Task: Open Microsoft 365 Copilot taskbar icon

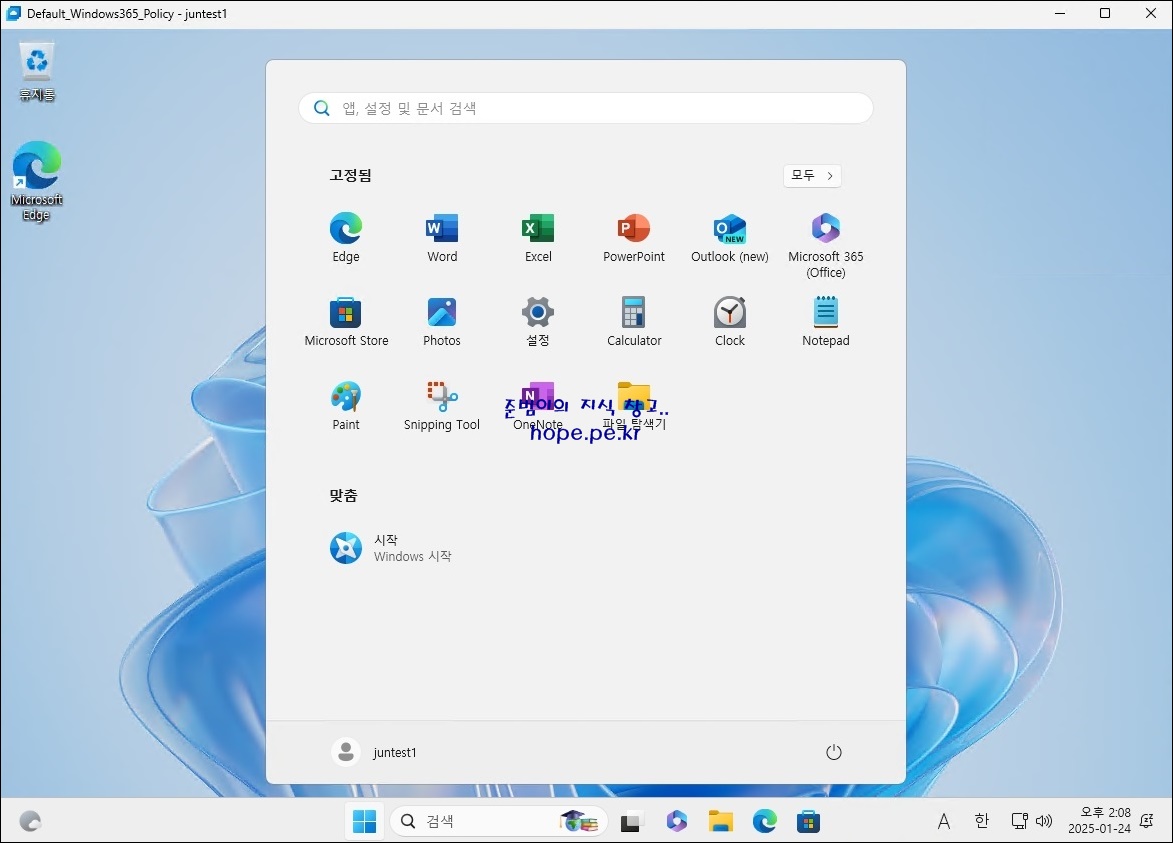Action: [x=676, y=821]
